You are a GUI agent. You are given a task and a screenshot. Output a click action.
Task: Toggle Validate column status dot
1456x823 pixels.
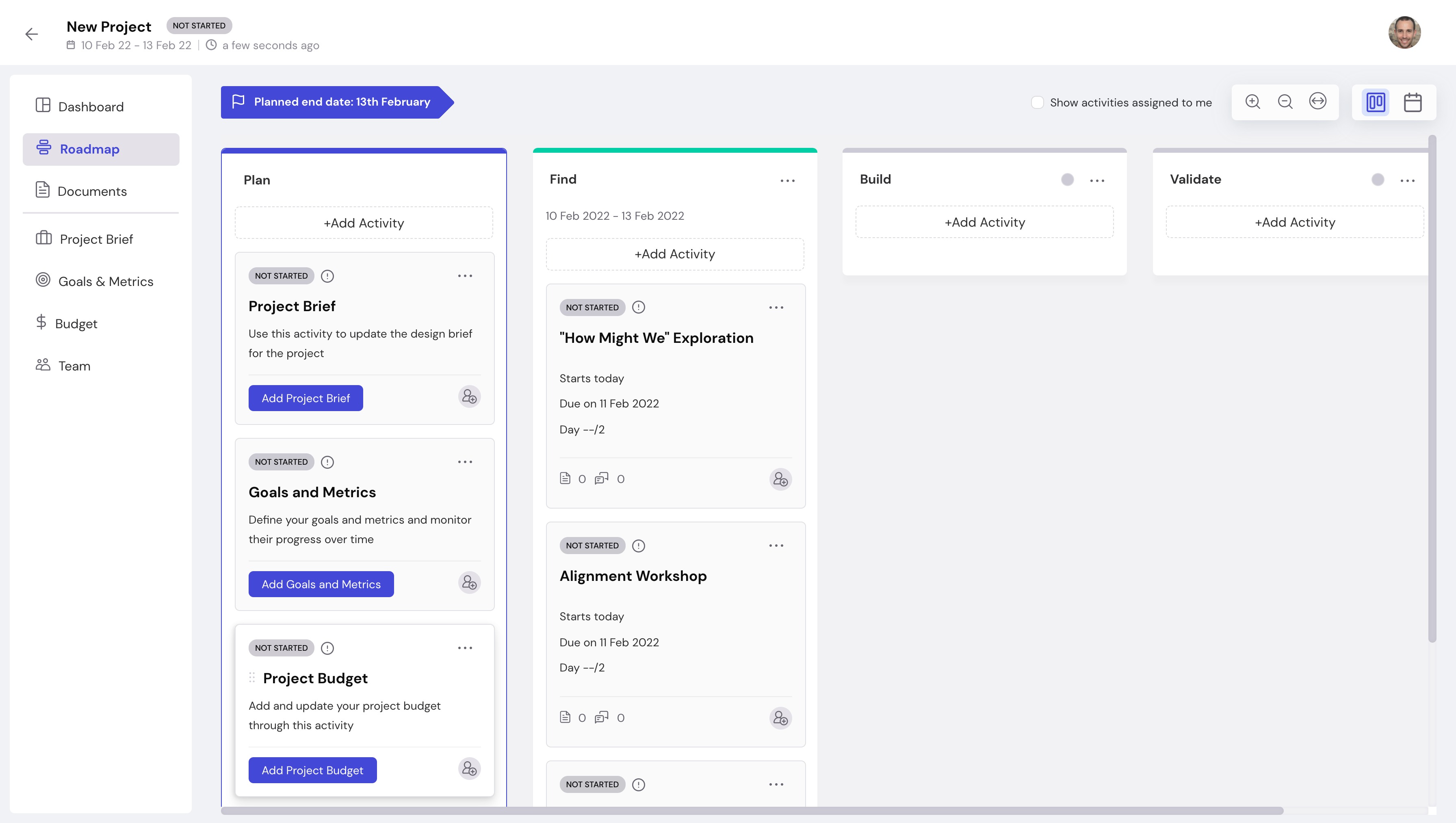(x=1378, y=180)
